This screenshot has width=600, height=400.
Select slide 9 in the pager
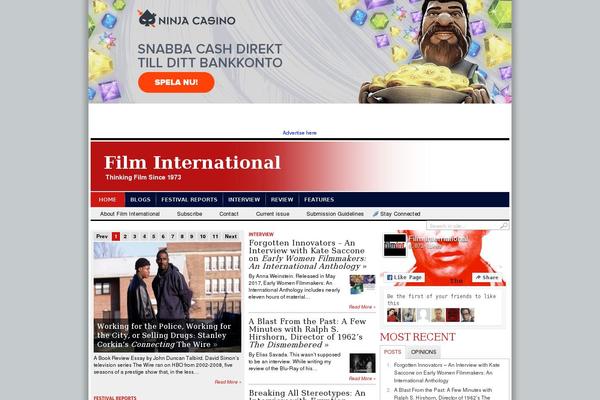tap(192, 236)
